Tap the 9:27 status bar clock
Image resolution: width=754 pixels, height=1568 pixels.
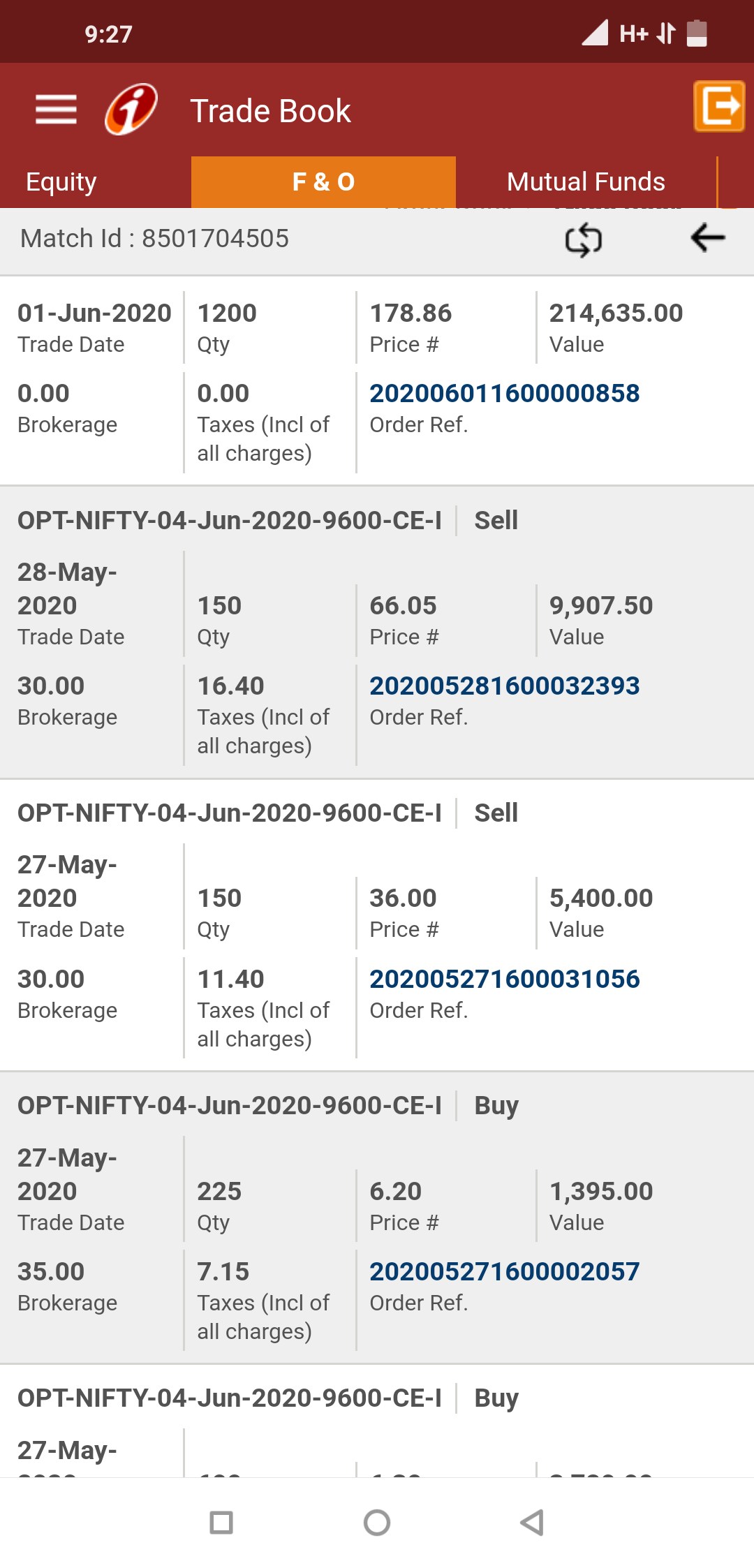[108, 34]
